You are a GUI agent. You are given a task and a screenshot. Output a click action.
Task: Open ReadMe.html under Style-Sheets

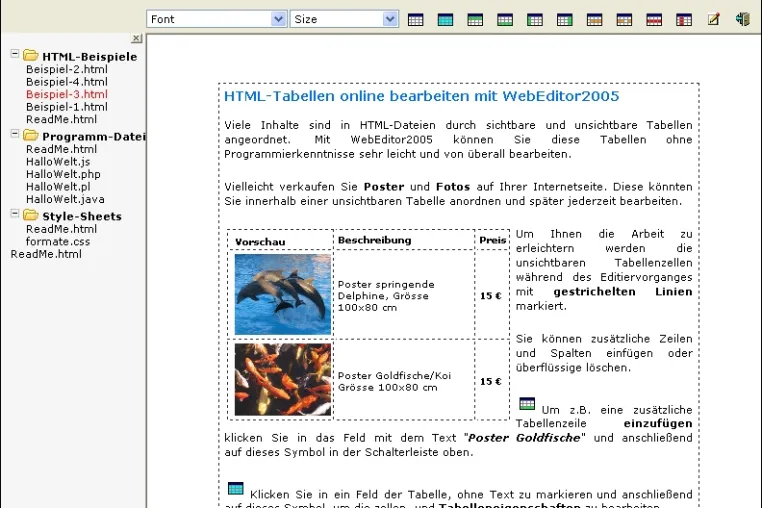coord(61,229)
